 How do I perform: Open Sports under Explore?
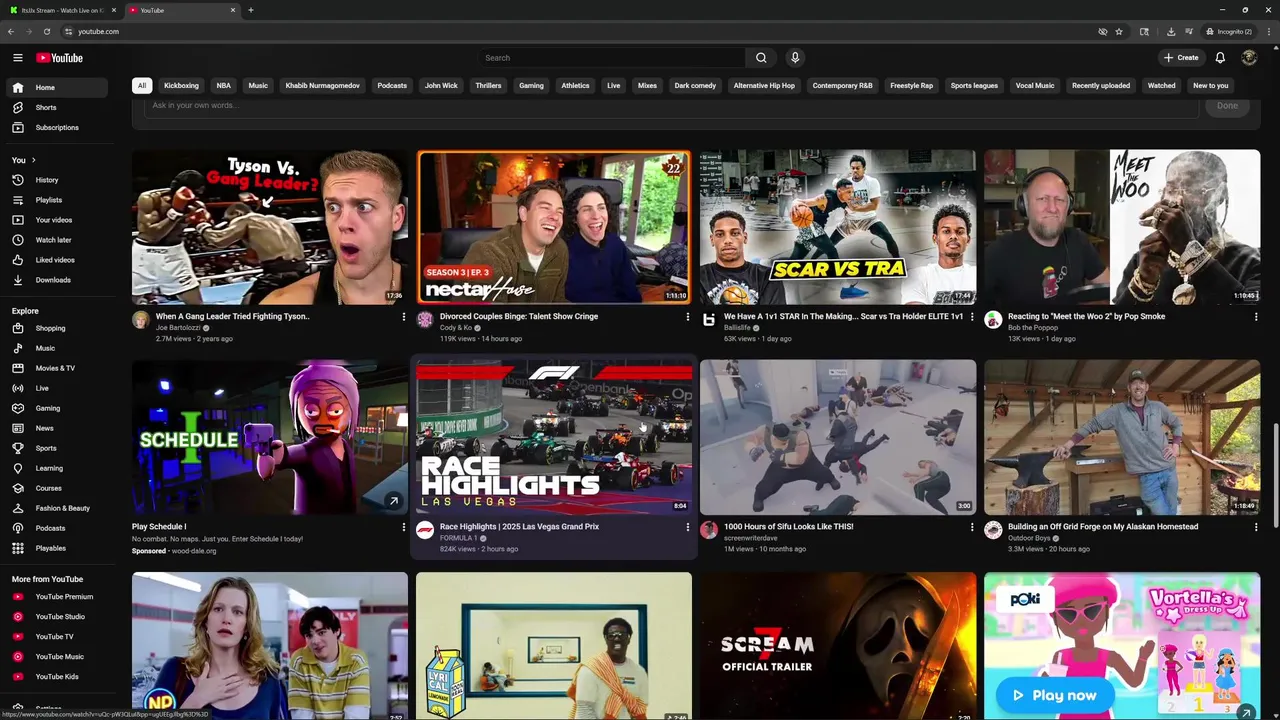[56, 448]
